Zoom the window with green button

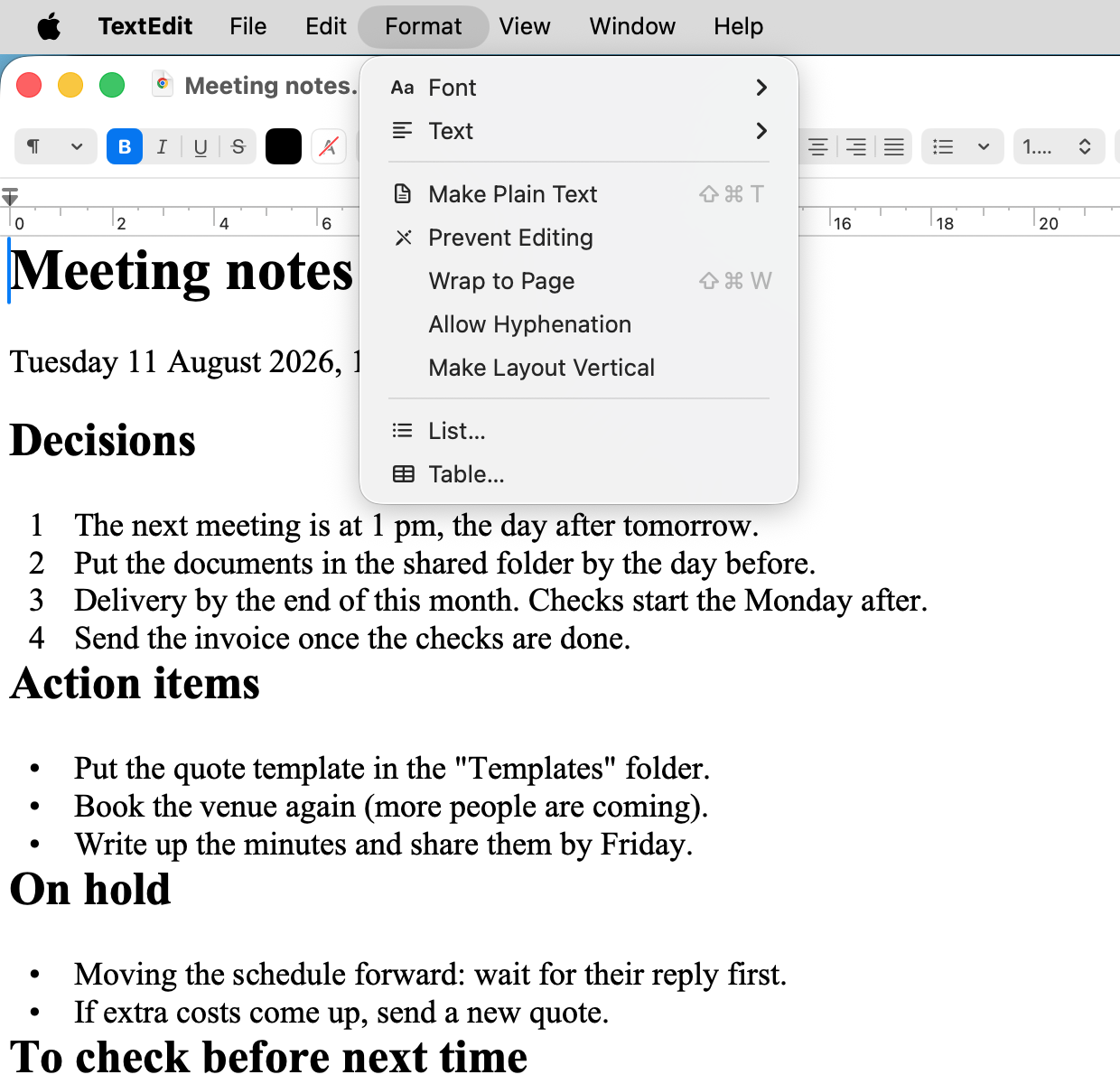click(x=112, y=85)
